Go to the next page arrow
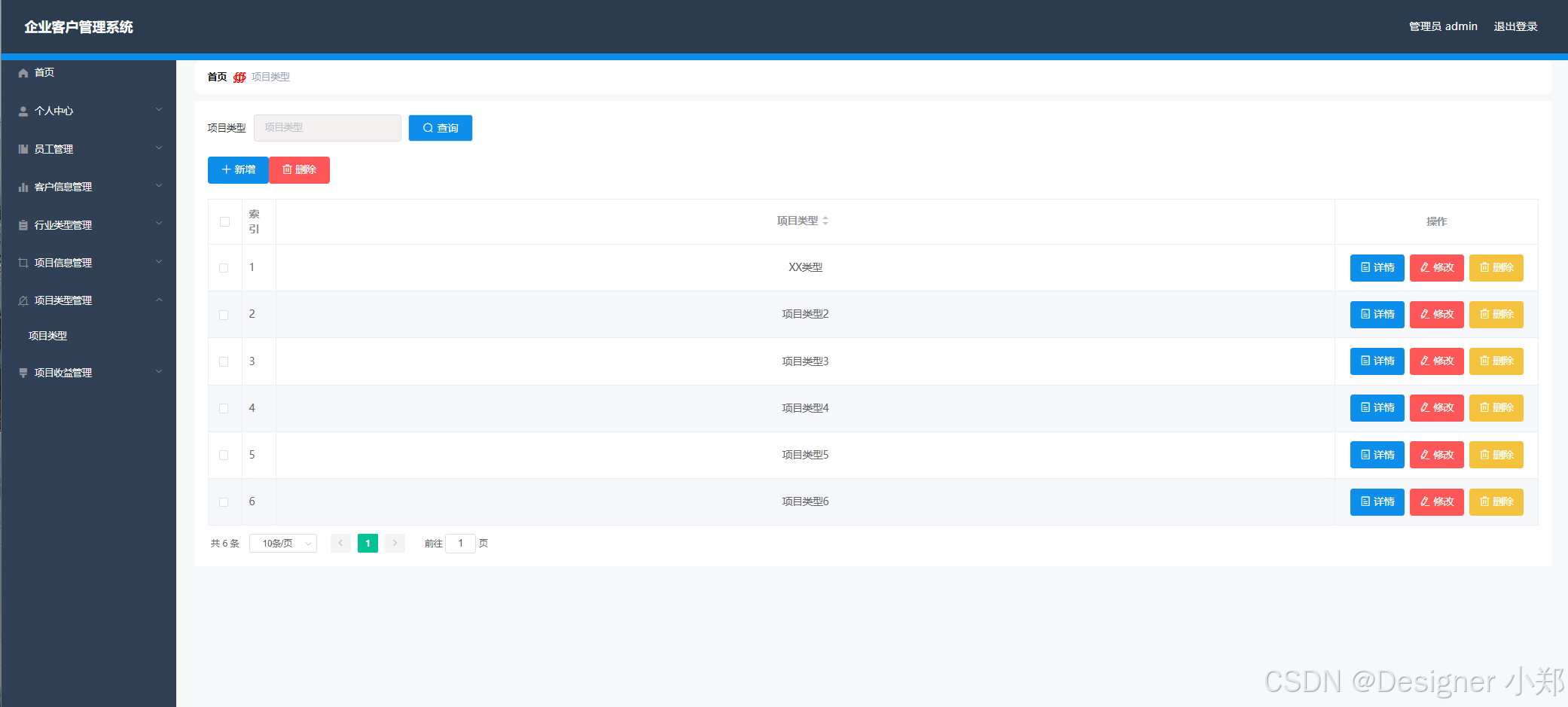The height and width of the screenshot is (707, 1568). coord(395,543)
